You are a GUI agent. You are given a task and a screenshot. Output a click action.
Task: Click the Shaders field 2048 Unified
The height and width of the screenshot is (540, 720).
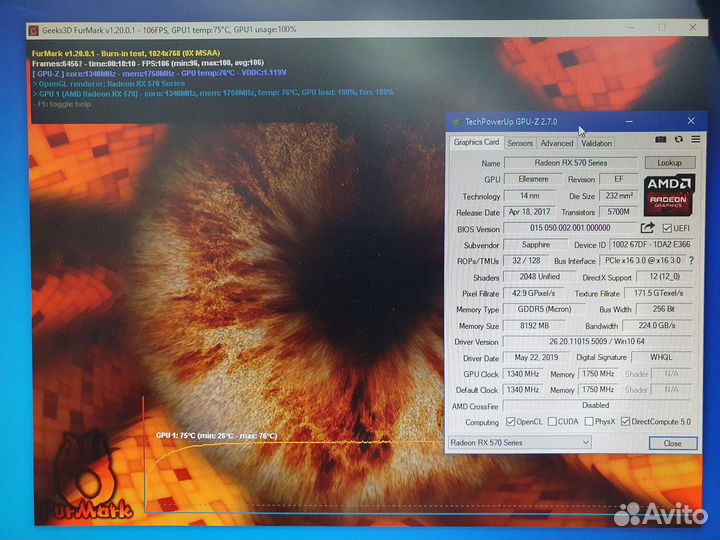tap(539, 277)
